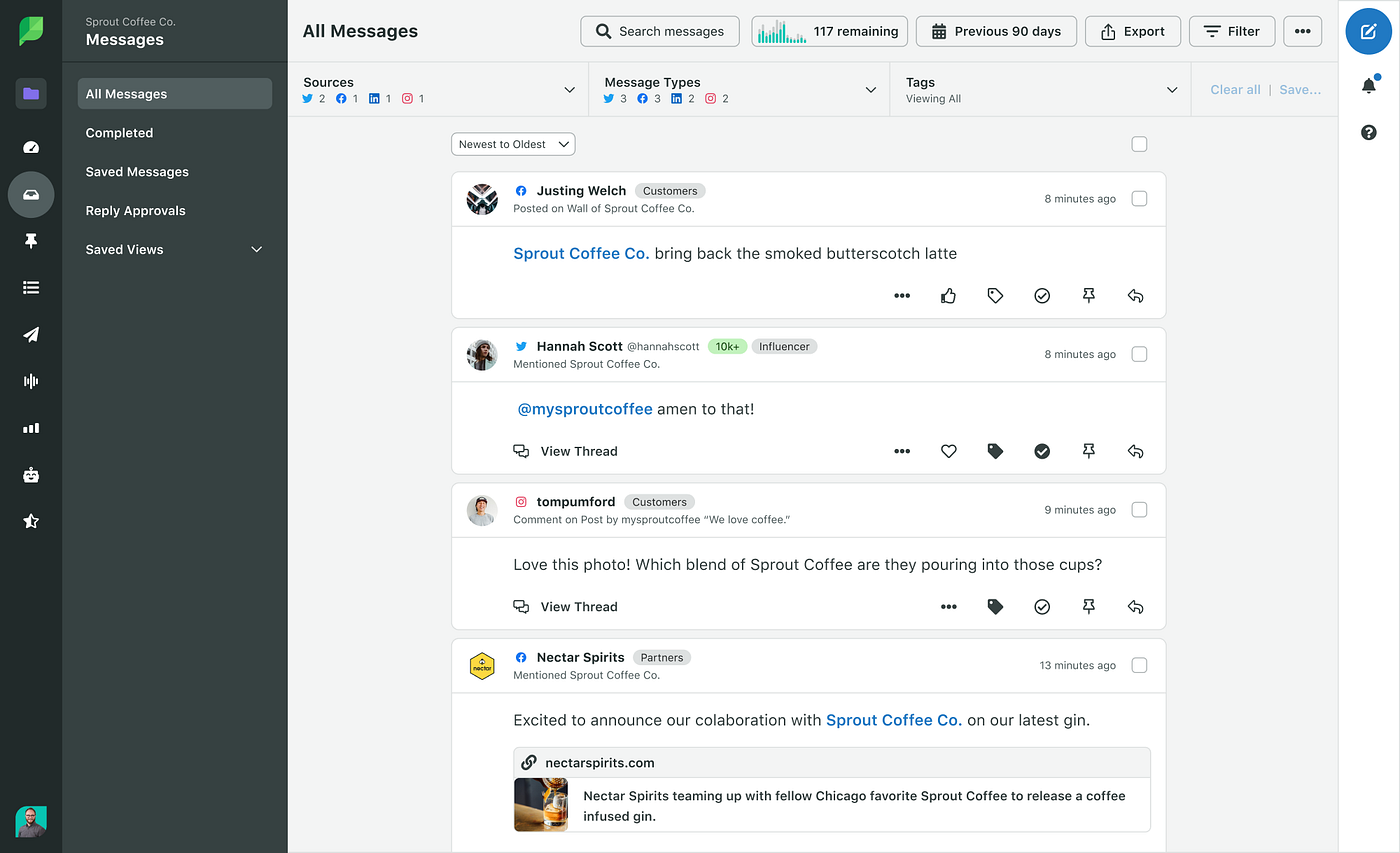Open Nectar Spirits' profile avatar

482,666
